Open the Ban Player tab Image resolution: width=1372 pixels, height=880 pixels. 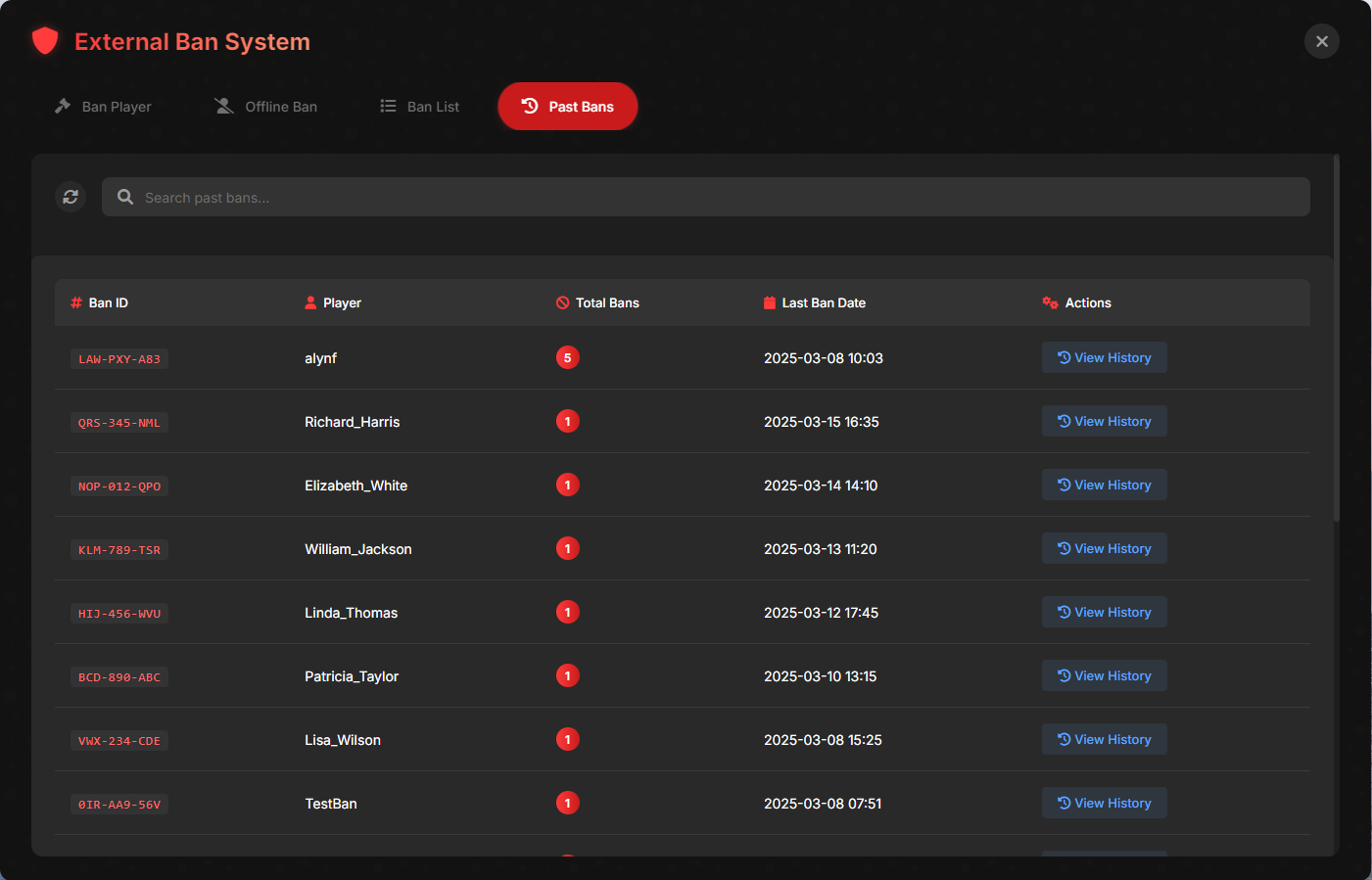click(x=102, y=106)
